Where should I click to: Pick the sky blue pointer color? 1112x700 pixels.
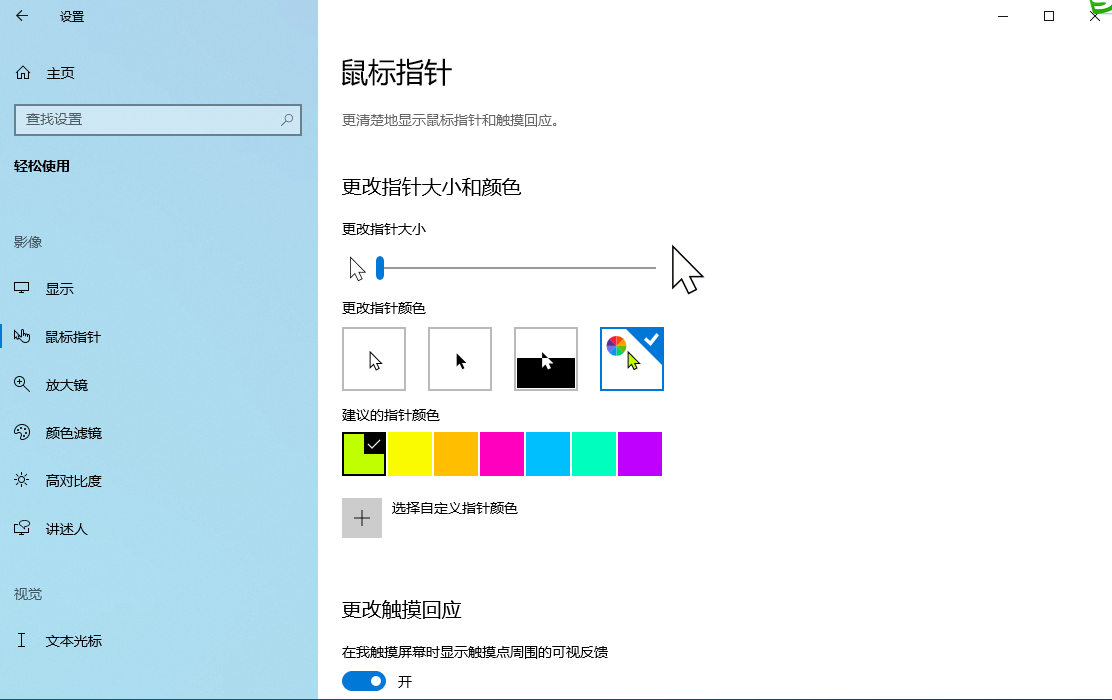click(547, 454)
